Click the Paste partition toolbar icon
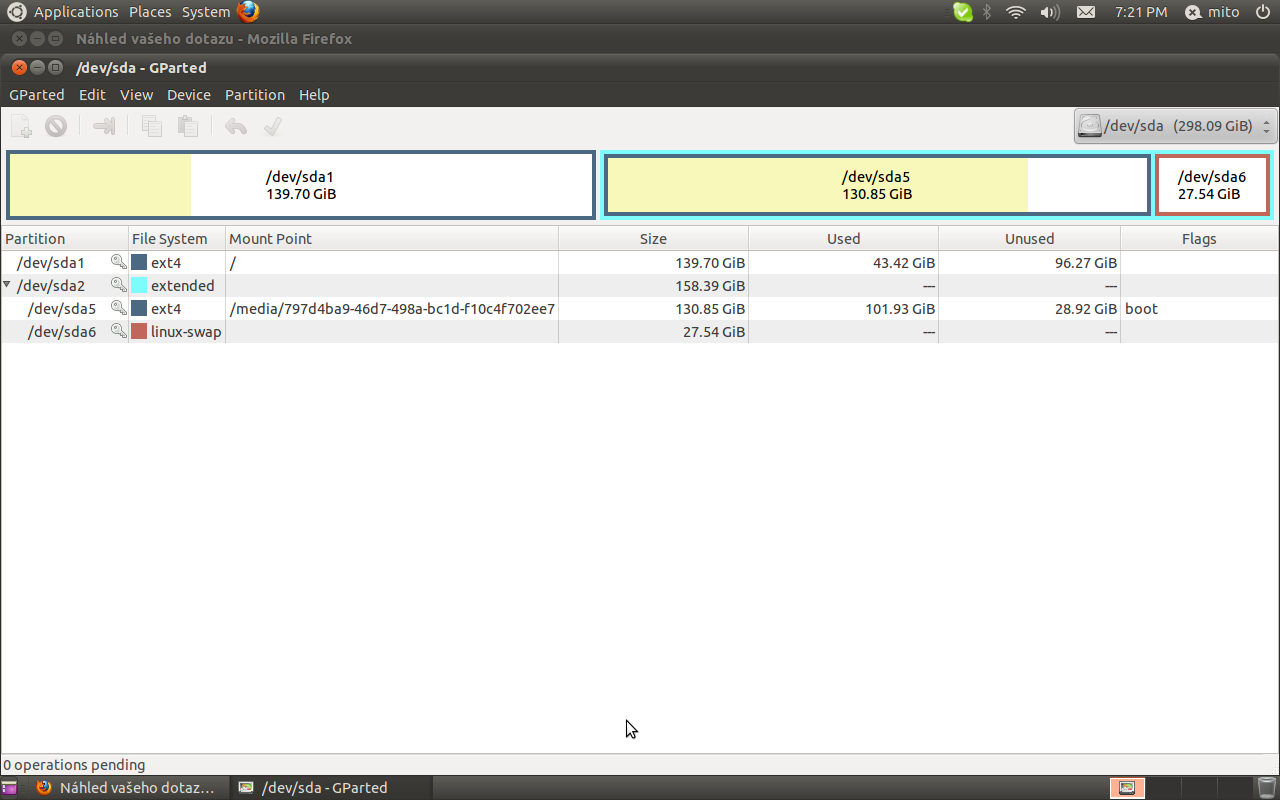1280x800 pixels. (x=187, y=126)
